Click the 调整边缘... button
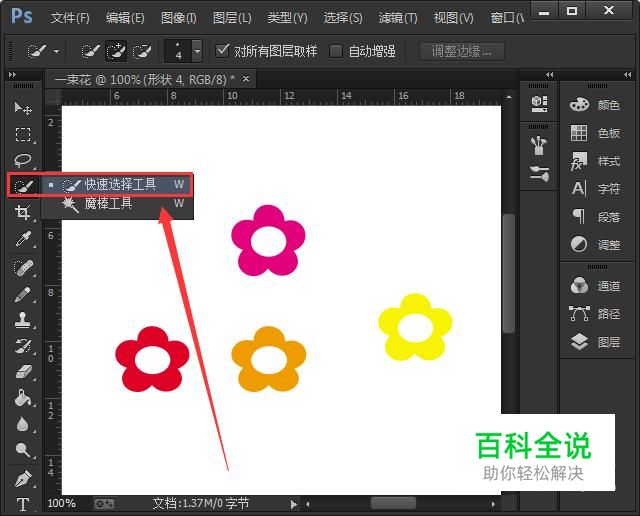The height and width of the screenshot is (516, 640). [x=462, y=51]
